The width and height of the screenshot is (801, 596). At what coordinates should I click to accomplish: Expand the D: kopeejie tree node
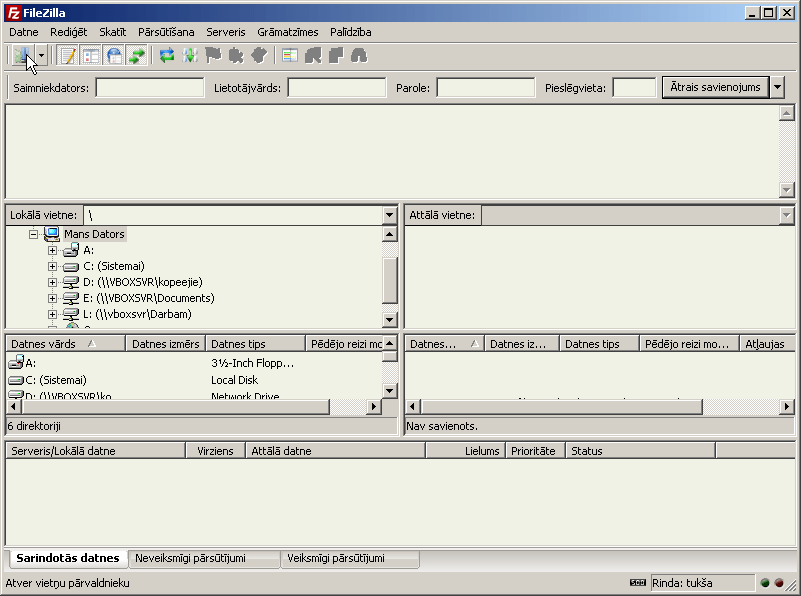click(52, 282)
